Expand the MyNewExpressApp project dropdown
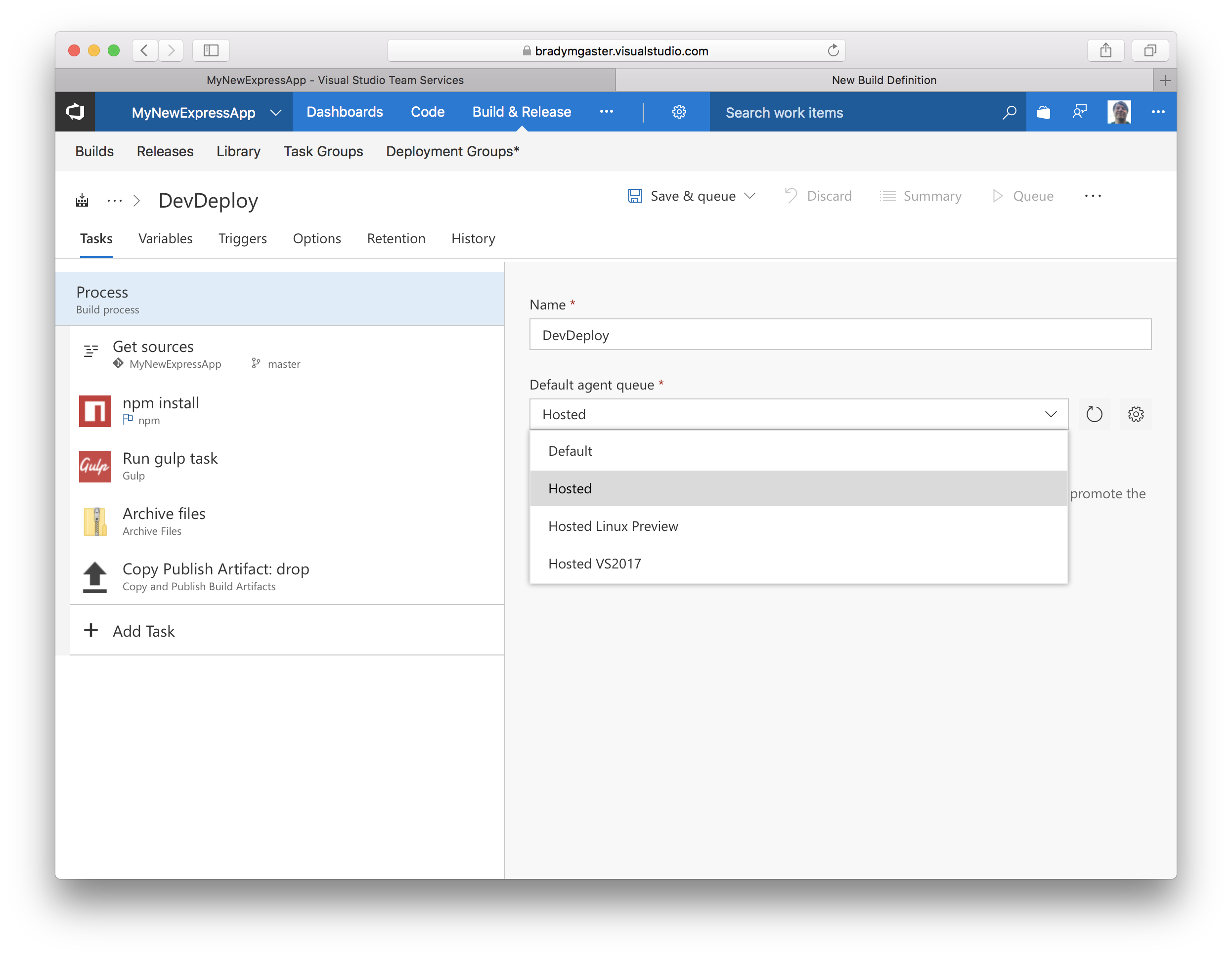 pos(275,112)
